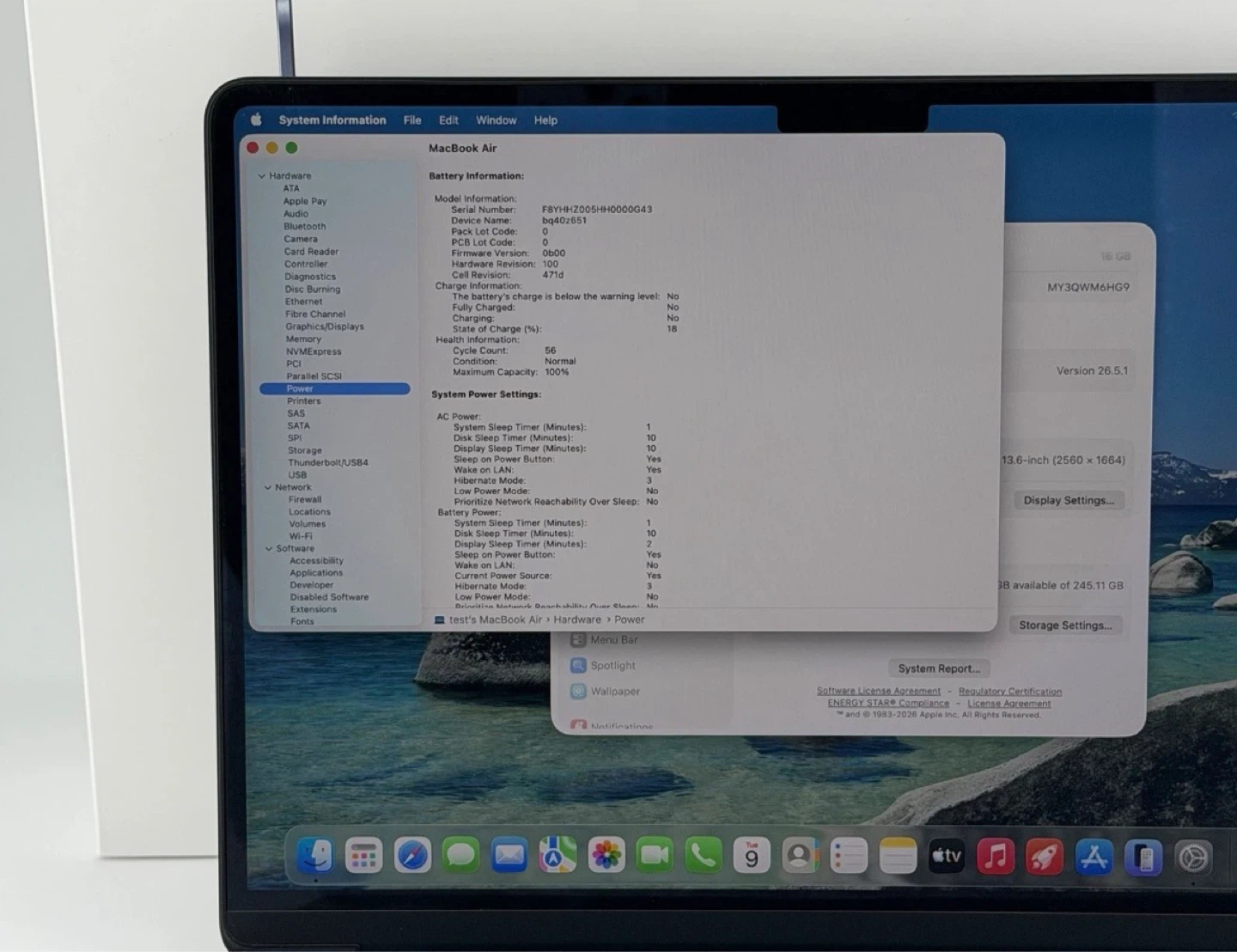This screenshot has height=952, width=1237.
Task: Click Hardware in the bottom path bar
Action: tap(577, 619)
